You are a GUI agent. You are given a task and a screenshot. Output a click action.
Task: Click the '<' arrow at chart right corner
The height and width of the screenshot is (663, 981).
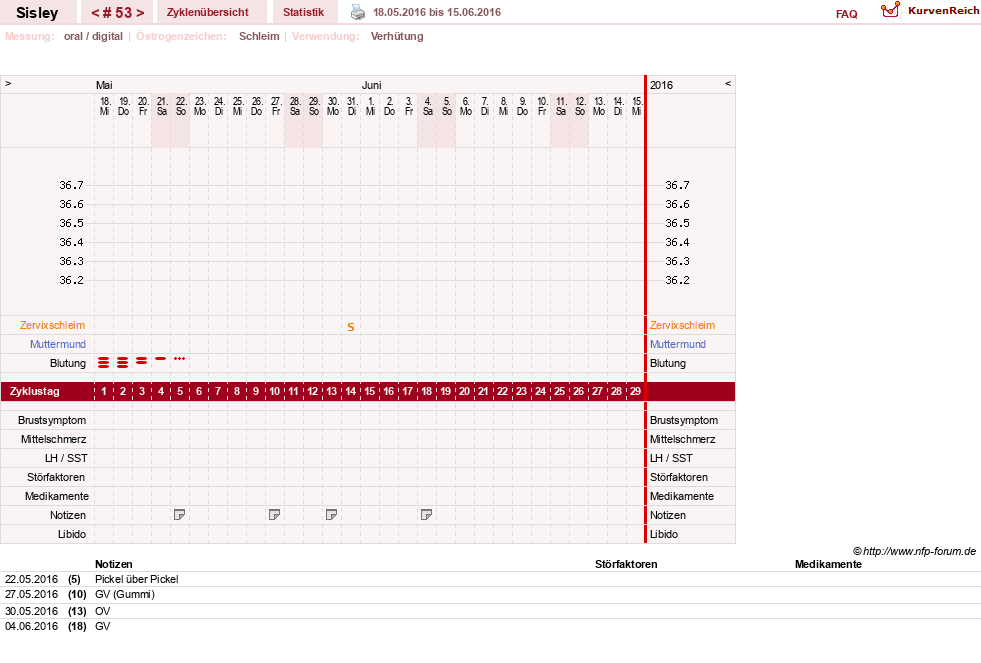click(728, 83)
